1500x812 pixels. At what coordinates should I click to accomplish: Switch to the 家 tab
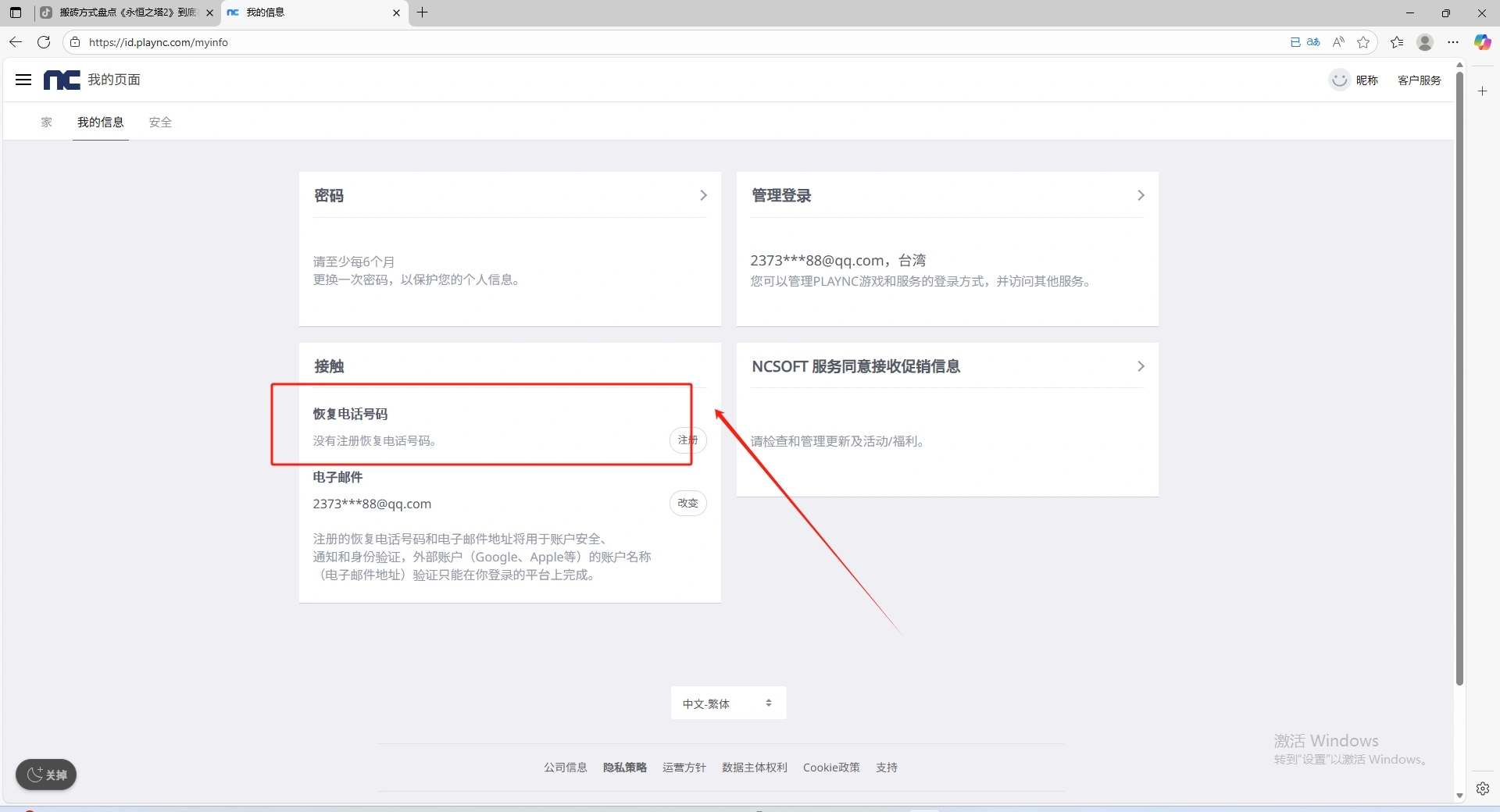[x=47, y=122]
